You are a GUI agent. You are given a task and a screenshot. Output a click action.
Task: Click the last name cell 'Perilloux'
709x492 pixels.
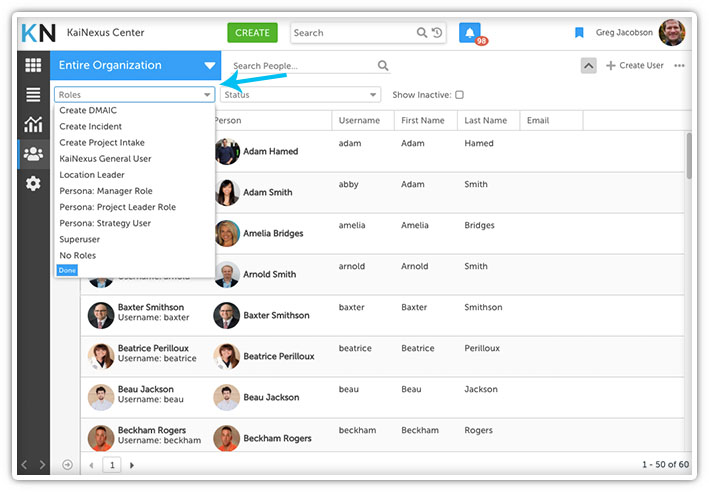(x=482, y=349)
